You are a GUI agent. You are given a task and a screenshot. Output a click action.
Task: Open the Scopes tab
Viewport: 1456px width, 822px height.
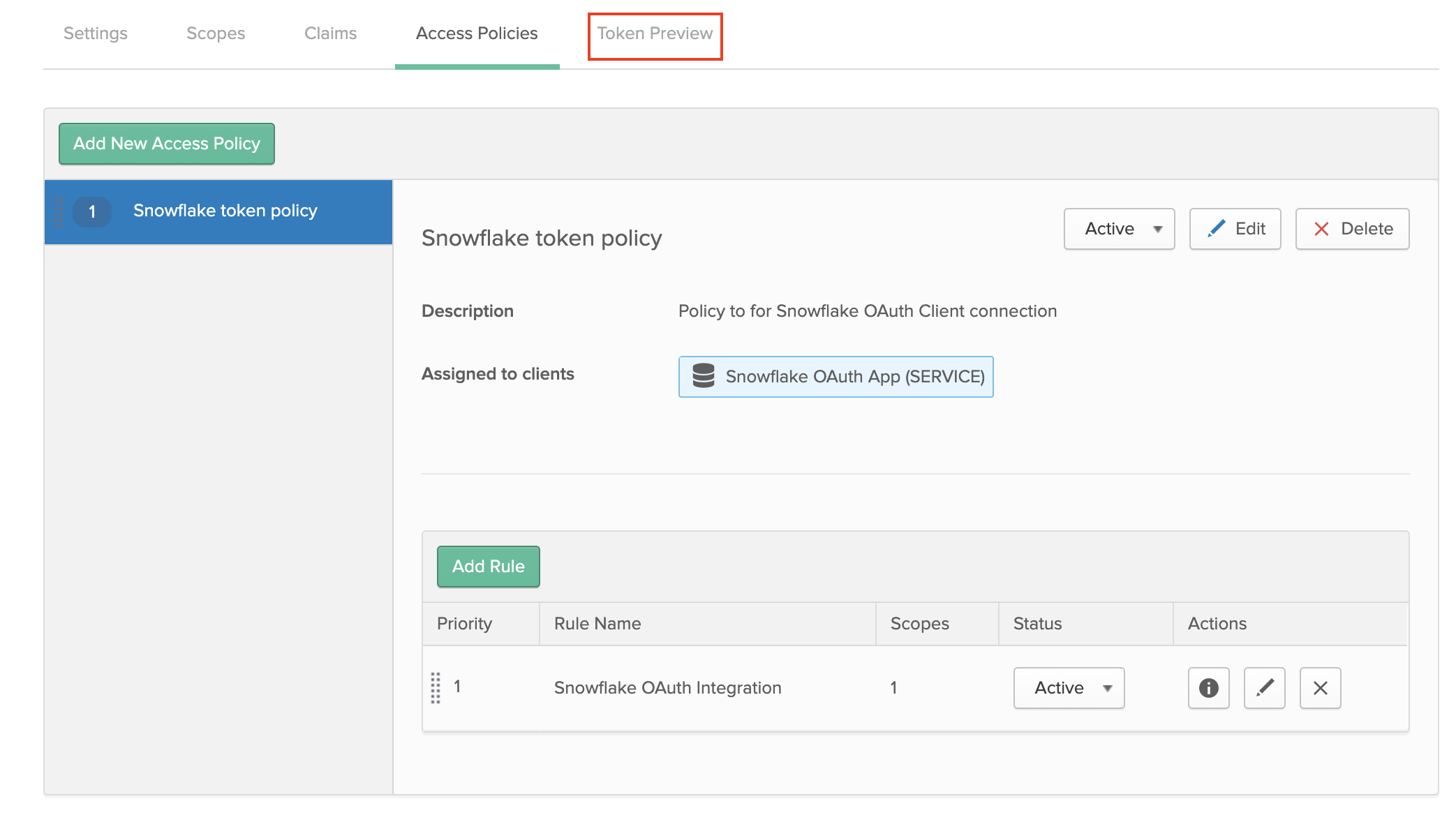point(215,33)
